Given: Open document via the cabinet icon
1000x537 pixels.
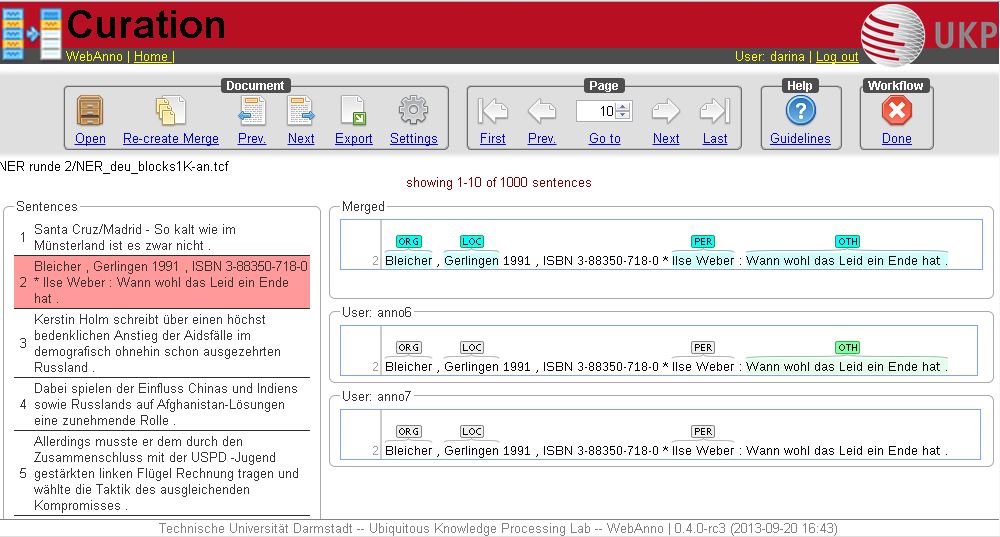Looking at the screenshot, I should [90, 110].
